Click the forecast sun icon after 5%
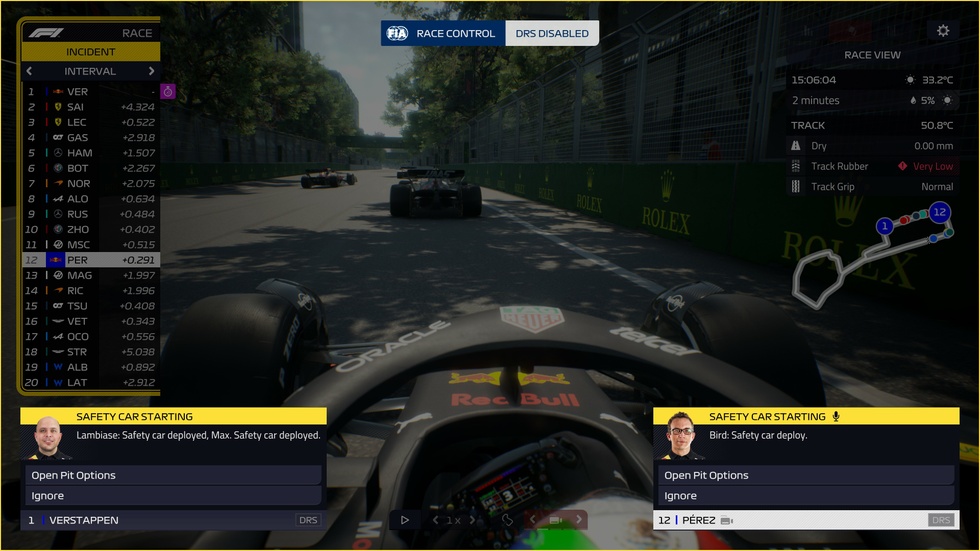Screen dimensions: 980x551 click(x=948, y=101)
